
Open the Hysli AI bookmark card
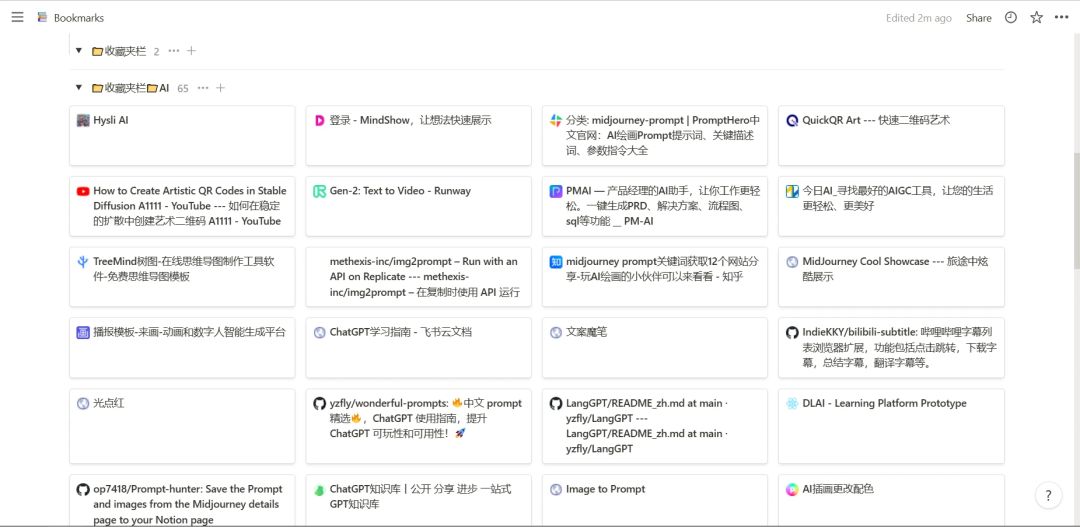[x=182, y=136]
